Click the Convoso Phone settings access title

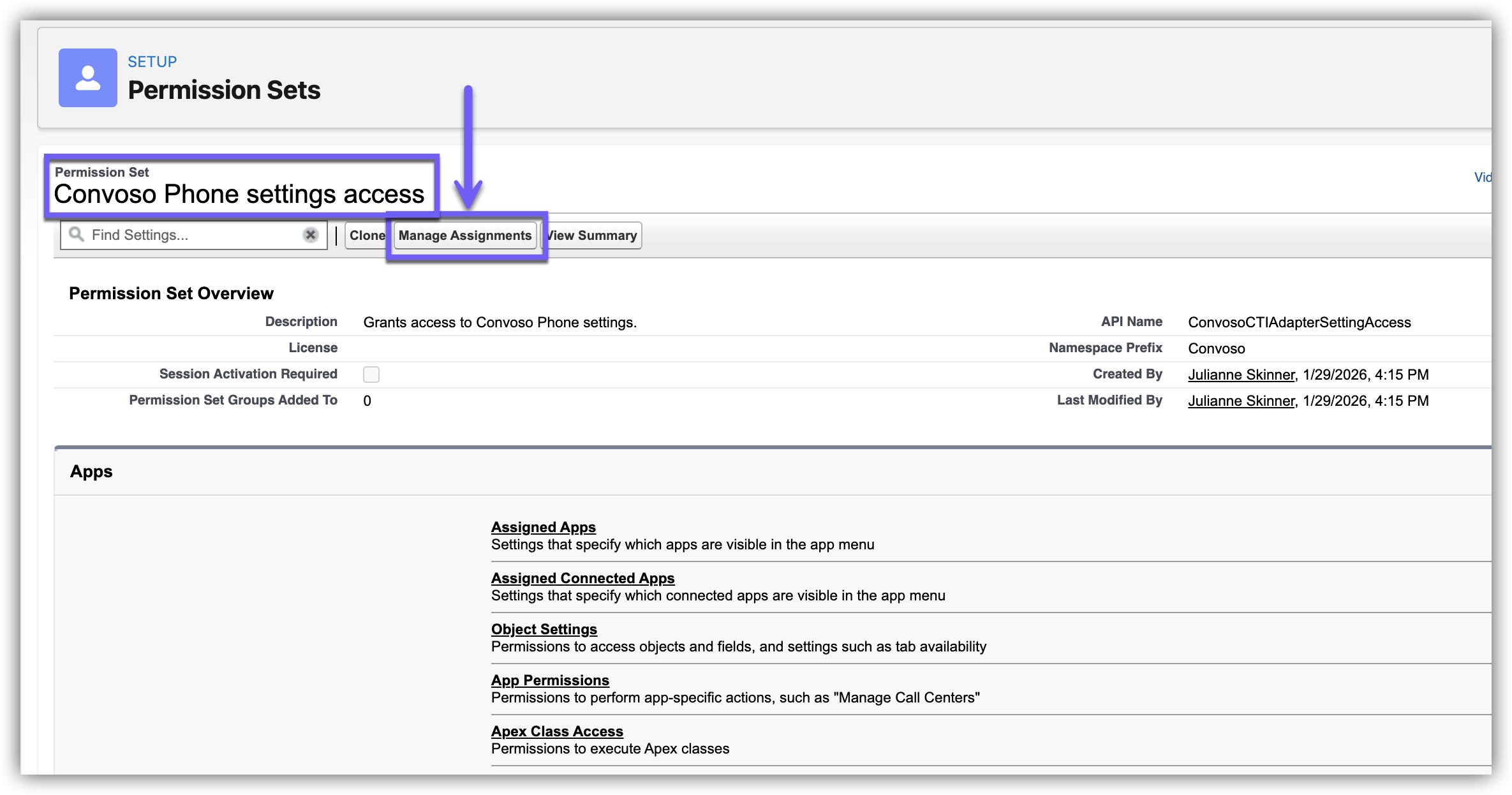click(x=239, y=194)
